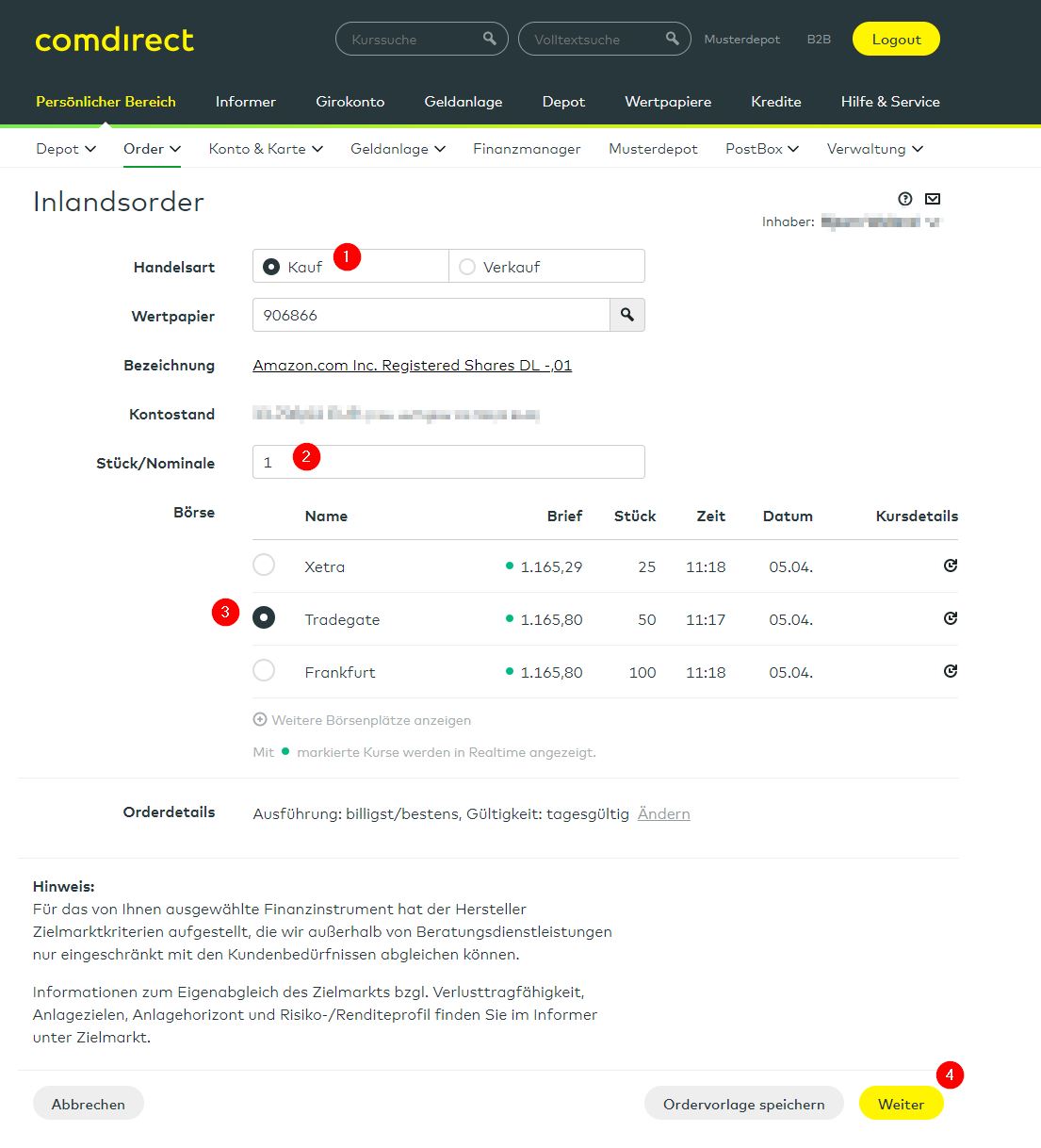
Task: Refresh the Tradegate price details
Action: coord(950,618)
